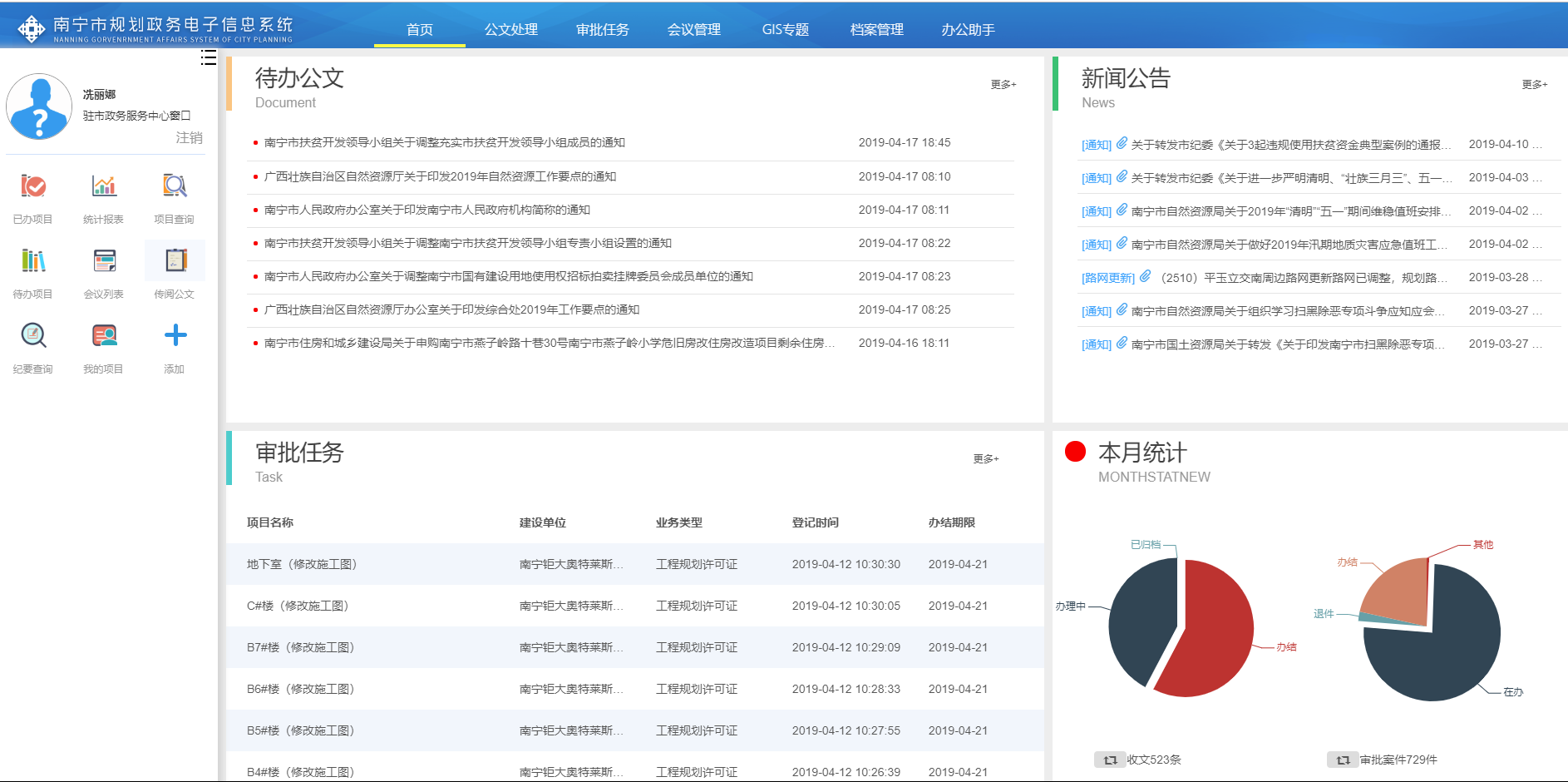Collapse sidebar with the list toggle icon

pos(208,57)
